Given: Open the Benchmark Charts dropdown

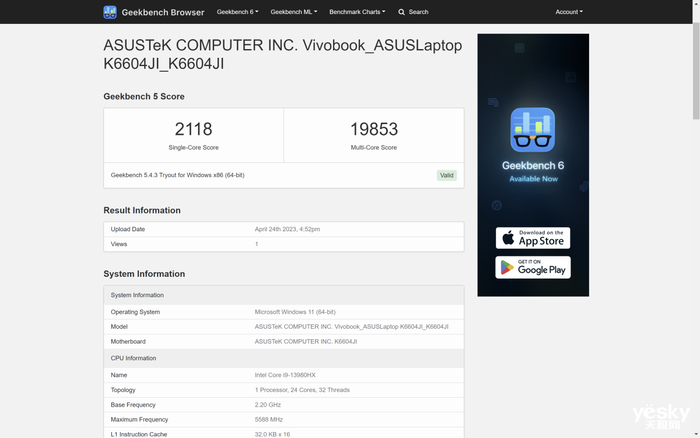Looking at the screenshot, I should pyautogui.click(x=357, y=12).
